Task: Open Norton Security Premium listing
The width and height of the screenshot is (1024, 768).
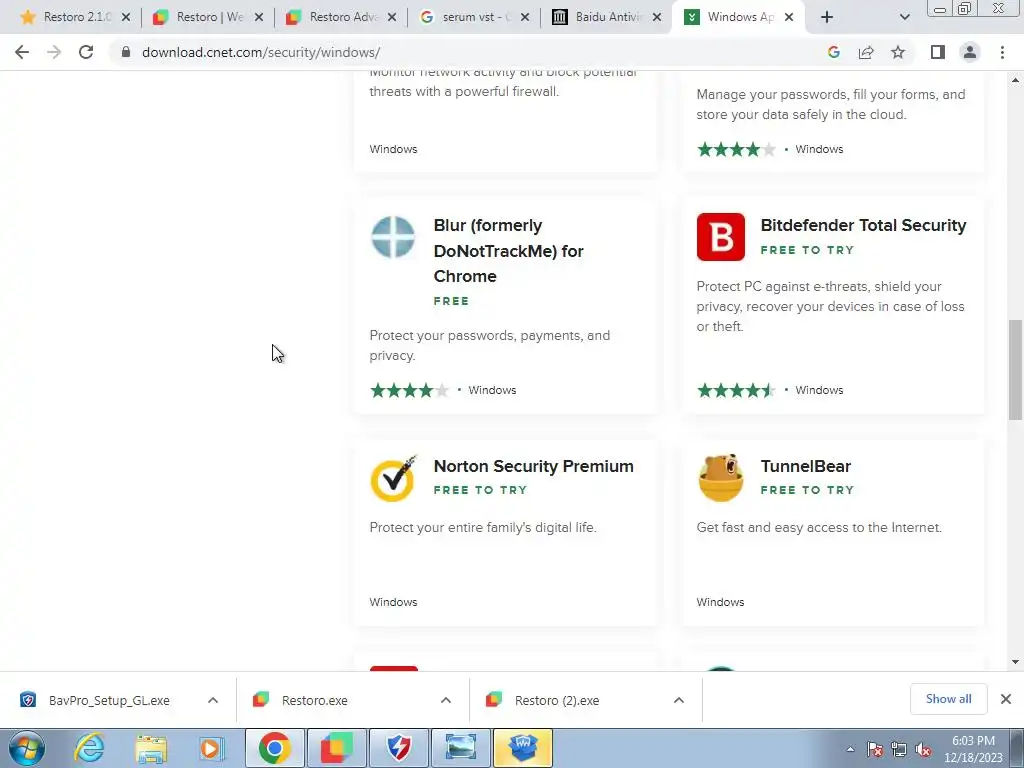Action: [x=534, y=466]
